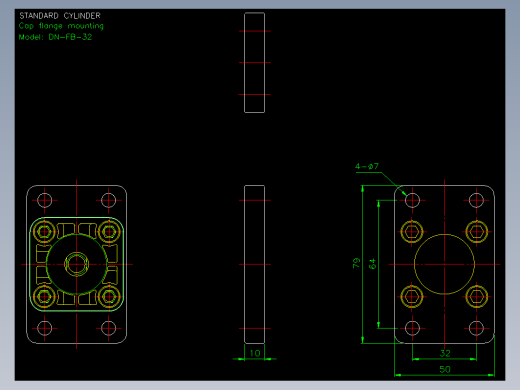
Task: Pick the 10 thickness dimension value
Action: point(255,353)
